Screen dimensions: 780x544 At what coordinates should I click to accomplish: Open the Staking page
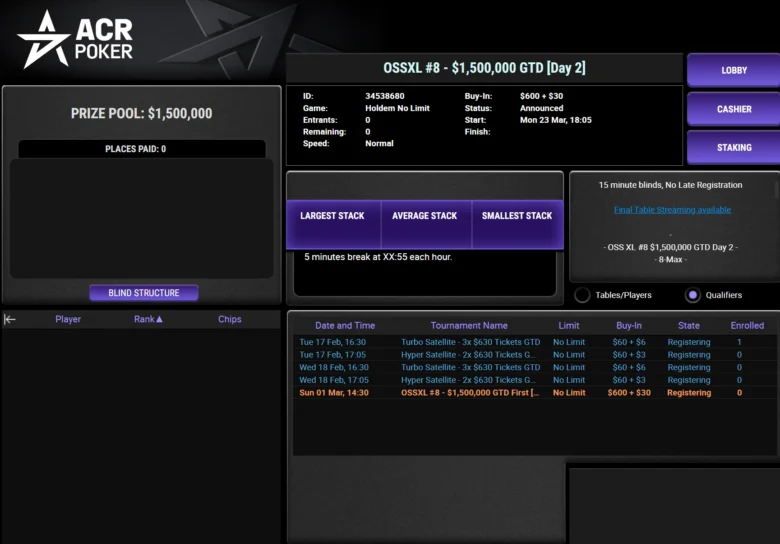point(734,148)
